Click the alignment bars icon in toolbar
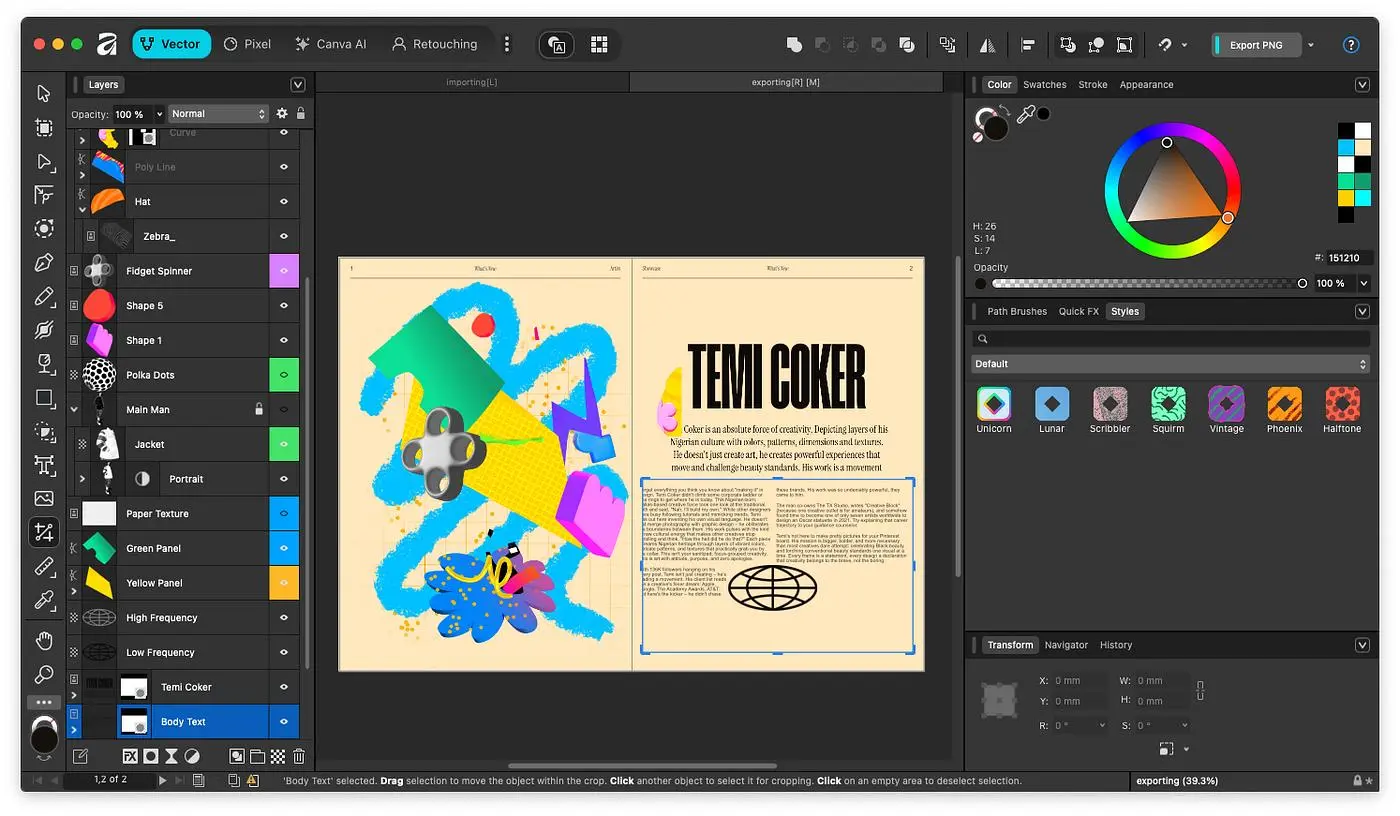 (x=1028, y=44)
